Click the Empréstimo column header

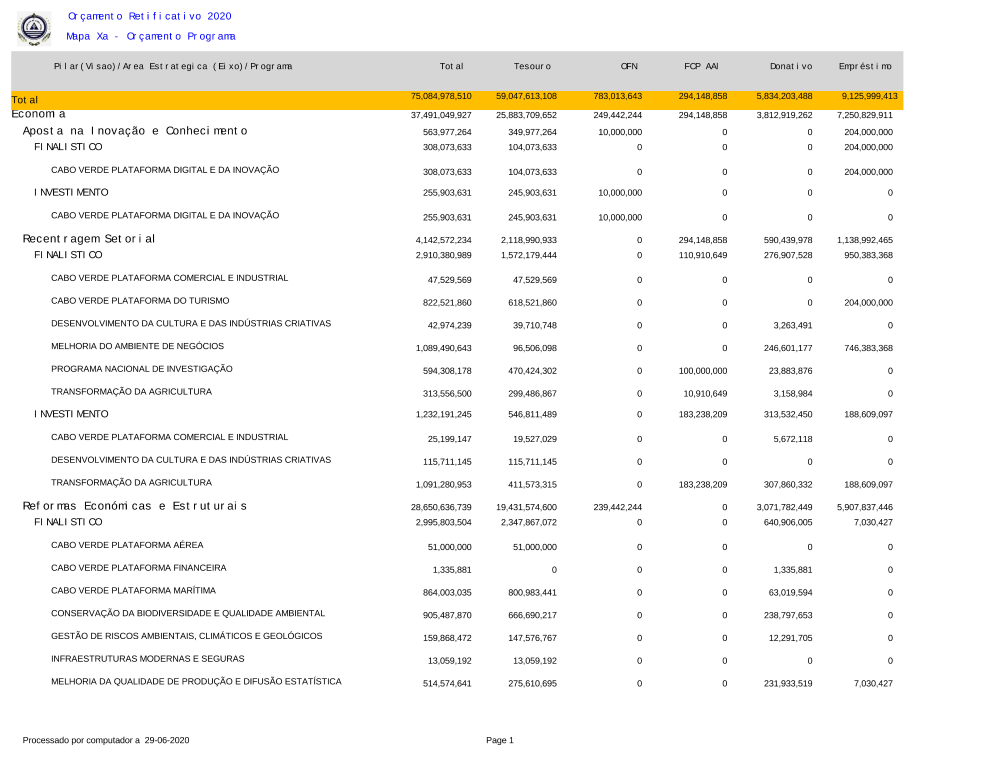pyautogui.click(x=865, y=66)
